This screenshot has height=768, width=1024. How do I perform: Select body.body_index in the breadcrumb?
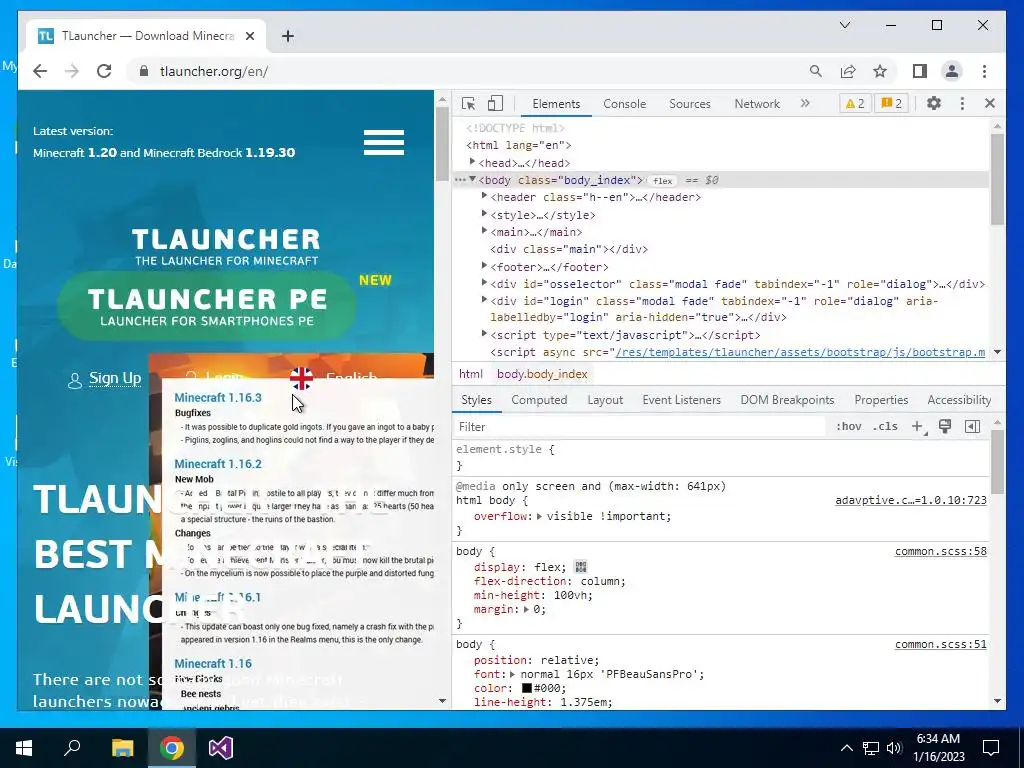542,374
